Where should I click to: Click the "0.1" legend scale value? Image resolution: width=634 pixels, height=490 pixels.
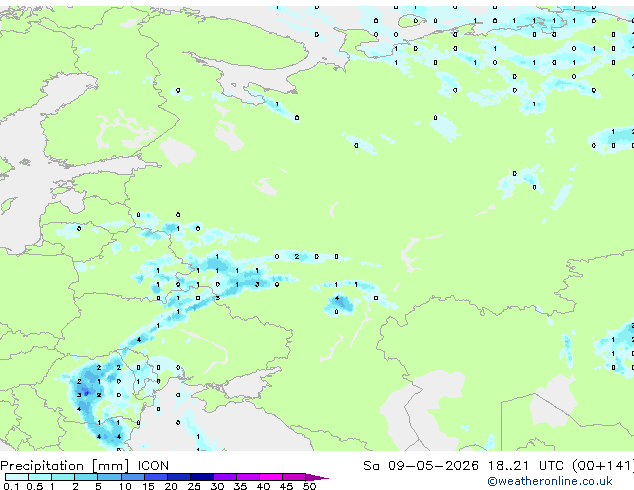11,486
